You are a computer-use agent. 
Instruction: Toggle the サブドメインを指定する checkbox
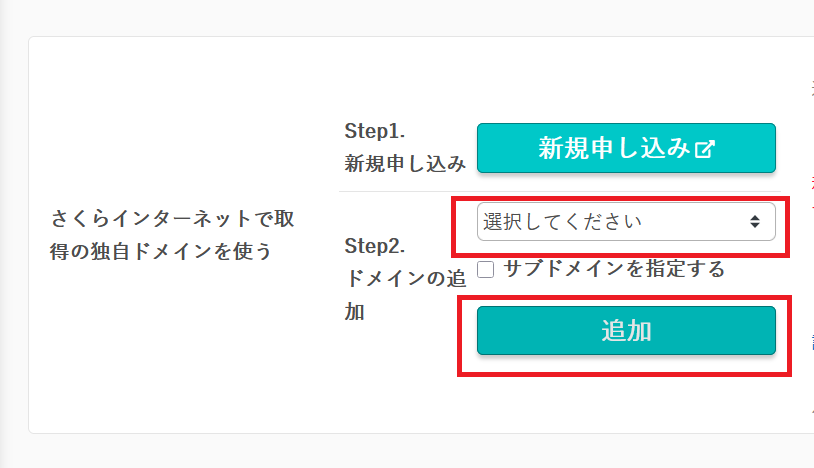pos(485,269)
